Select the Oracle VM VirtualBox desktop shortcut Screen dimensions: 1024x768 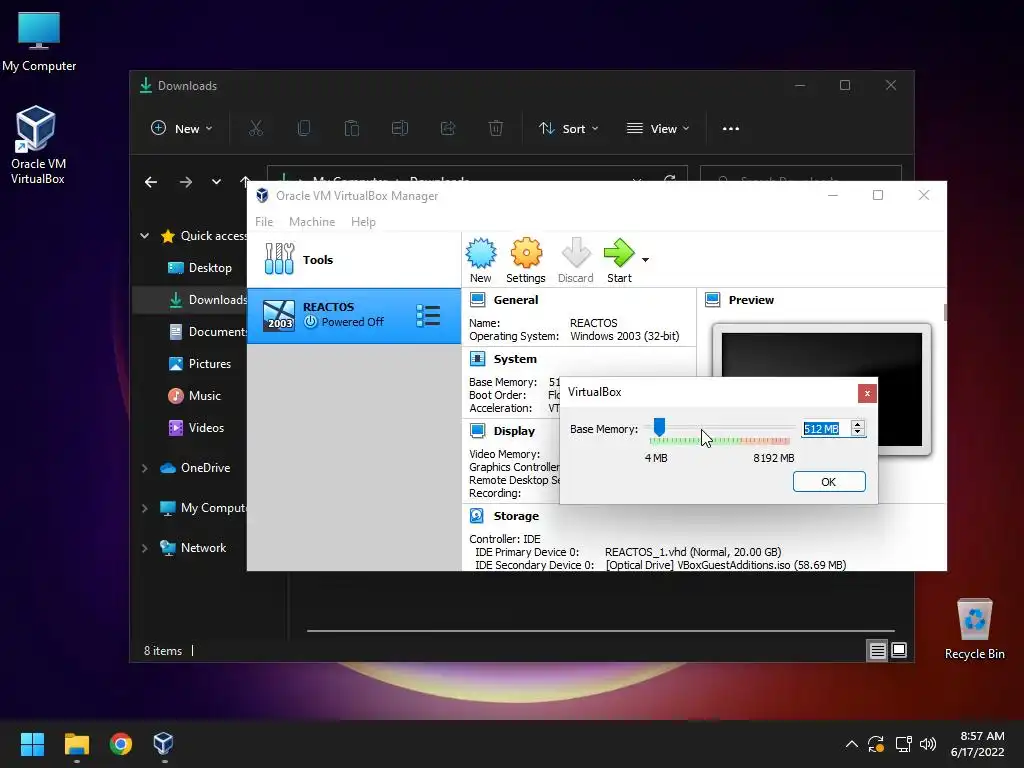click(x=37, y=145)
